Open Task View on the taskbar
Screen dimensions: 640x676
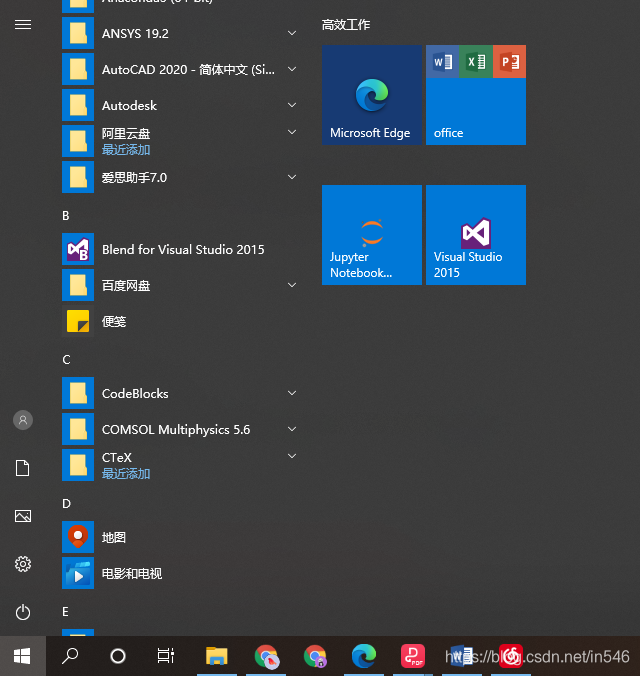pyautogui.click(x=166, y=656)
